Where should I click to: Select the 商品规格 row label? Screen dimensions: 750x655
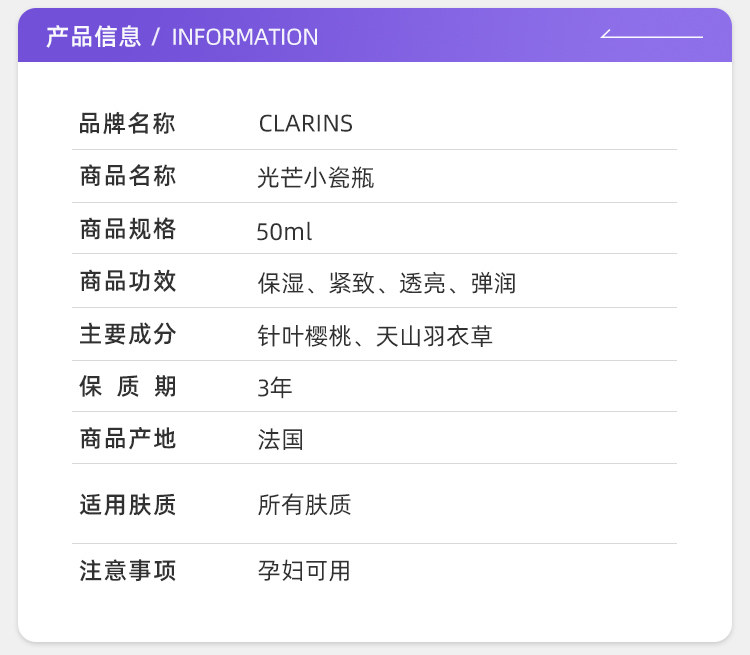coord(128,230)
